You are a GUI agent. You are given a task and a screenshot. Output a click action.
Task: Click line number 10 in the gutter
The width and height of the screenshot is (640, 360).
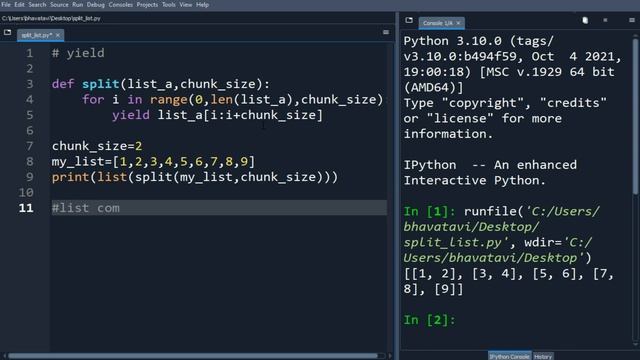(x=26, y=193)
